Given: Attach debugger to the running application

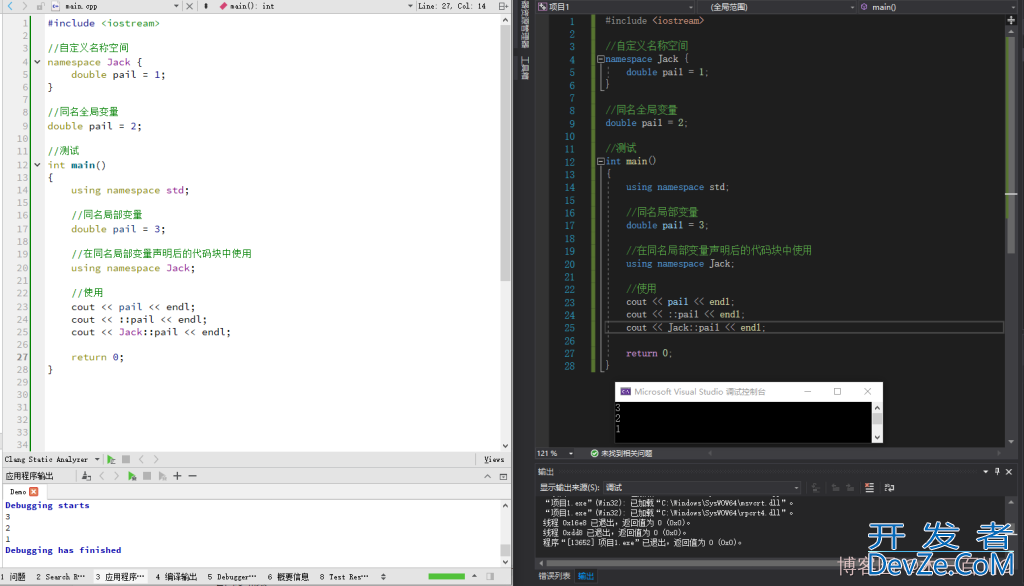Looking at the screenshot, I should point(162,476).
